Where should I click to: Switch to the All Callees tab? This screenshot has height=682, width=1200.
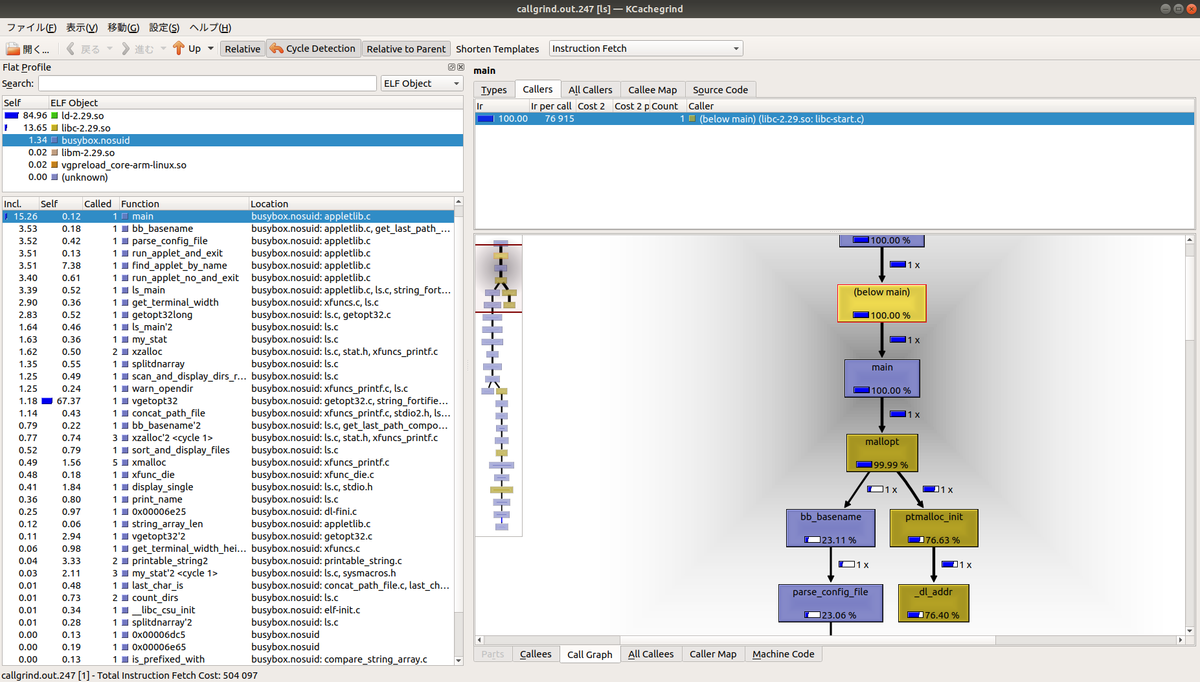point(650,654)
